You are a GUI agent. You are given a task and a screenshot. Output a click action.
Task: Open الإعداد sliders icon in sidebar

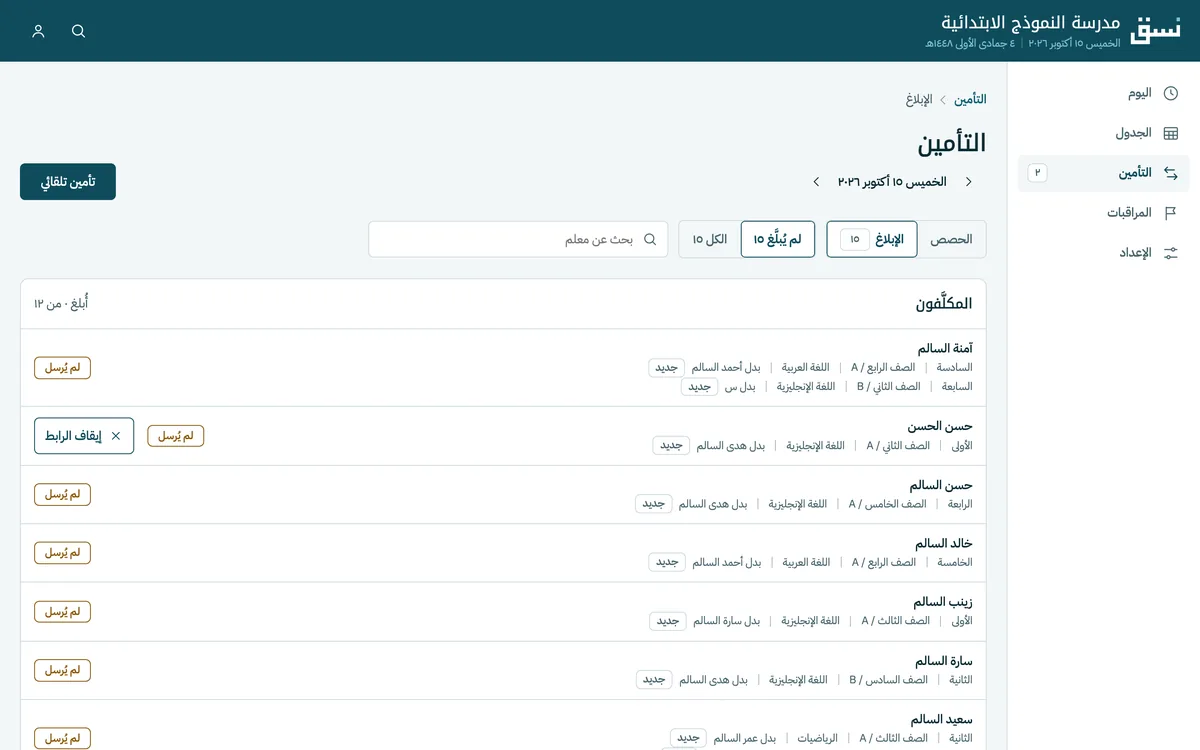tap(1171, 253)
